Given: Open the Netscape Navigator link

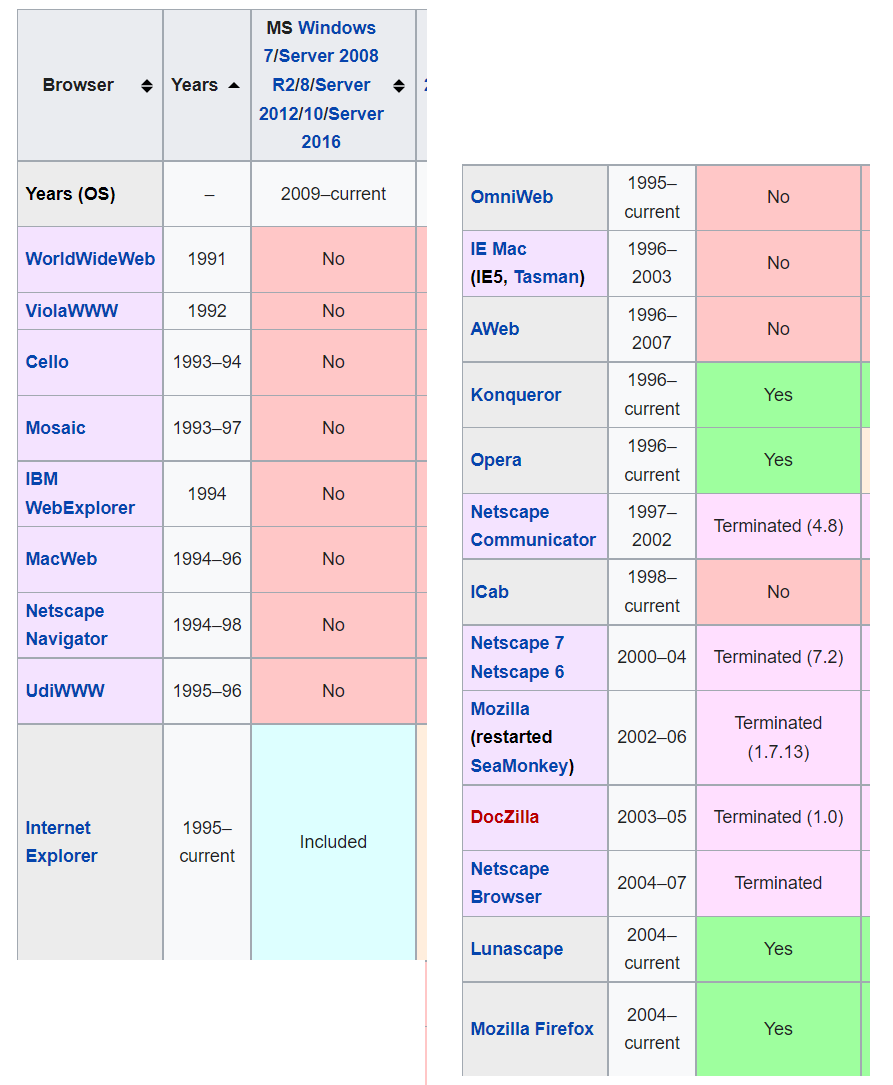Looking at the screenshot, I should coord(66,625).
